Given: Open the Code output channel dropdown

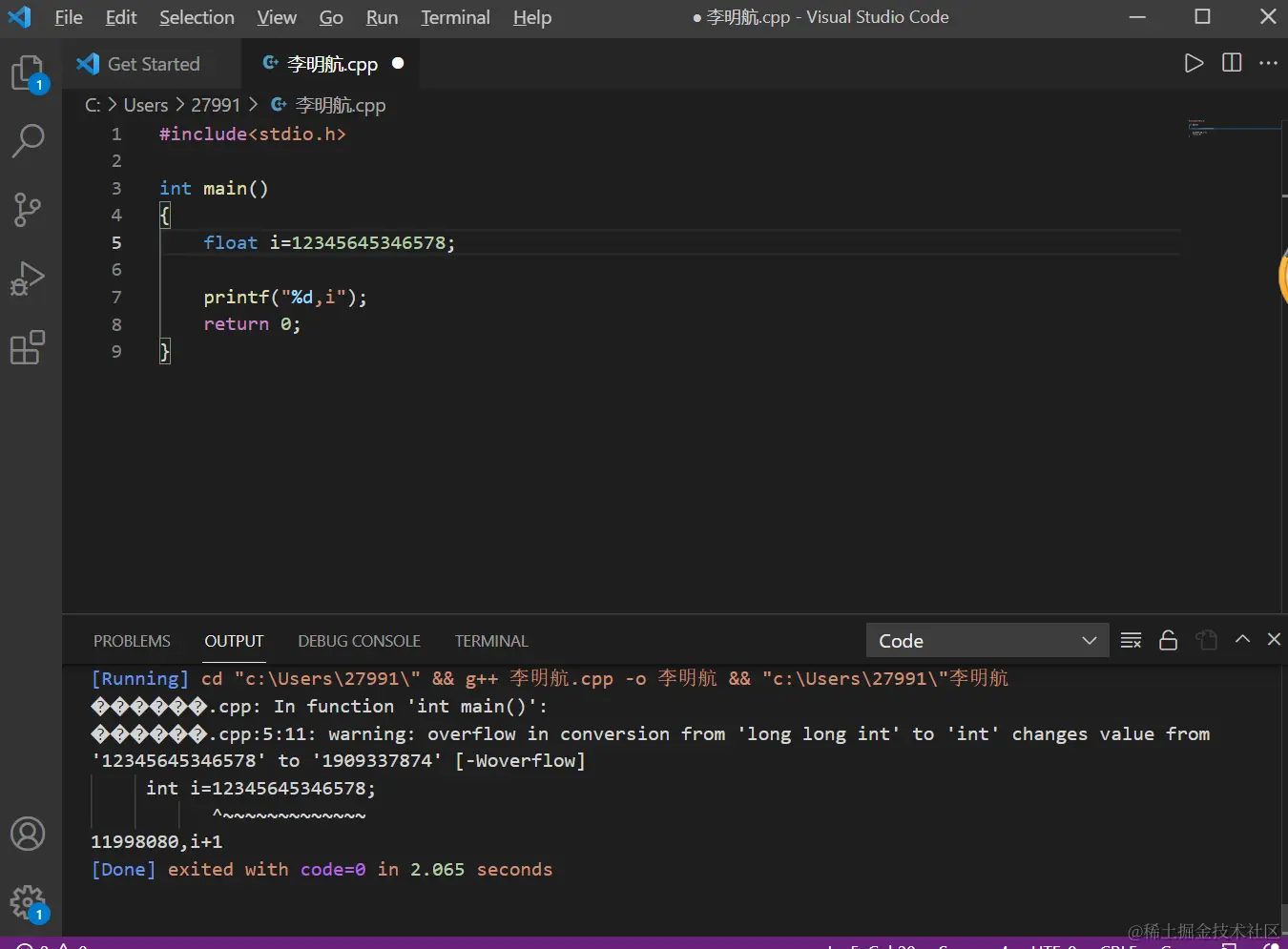Looking at the screenshot, I should pyautogui.click(x=987, y=641).
